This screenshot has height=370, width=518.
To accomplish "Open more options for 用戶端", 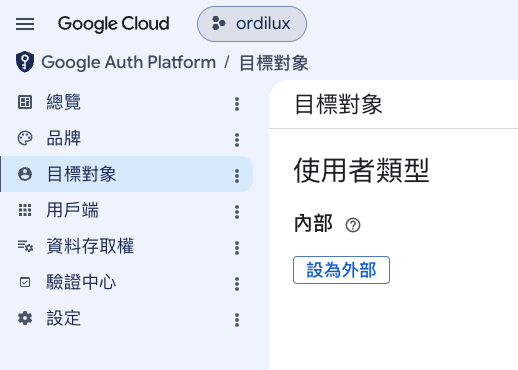I will (237, 212).
